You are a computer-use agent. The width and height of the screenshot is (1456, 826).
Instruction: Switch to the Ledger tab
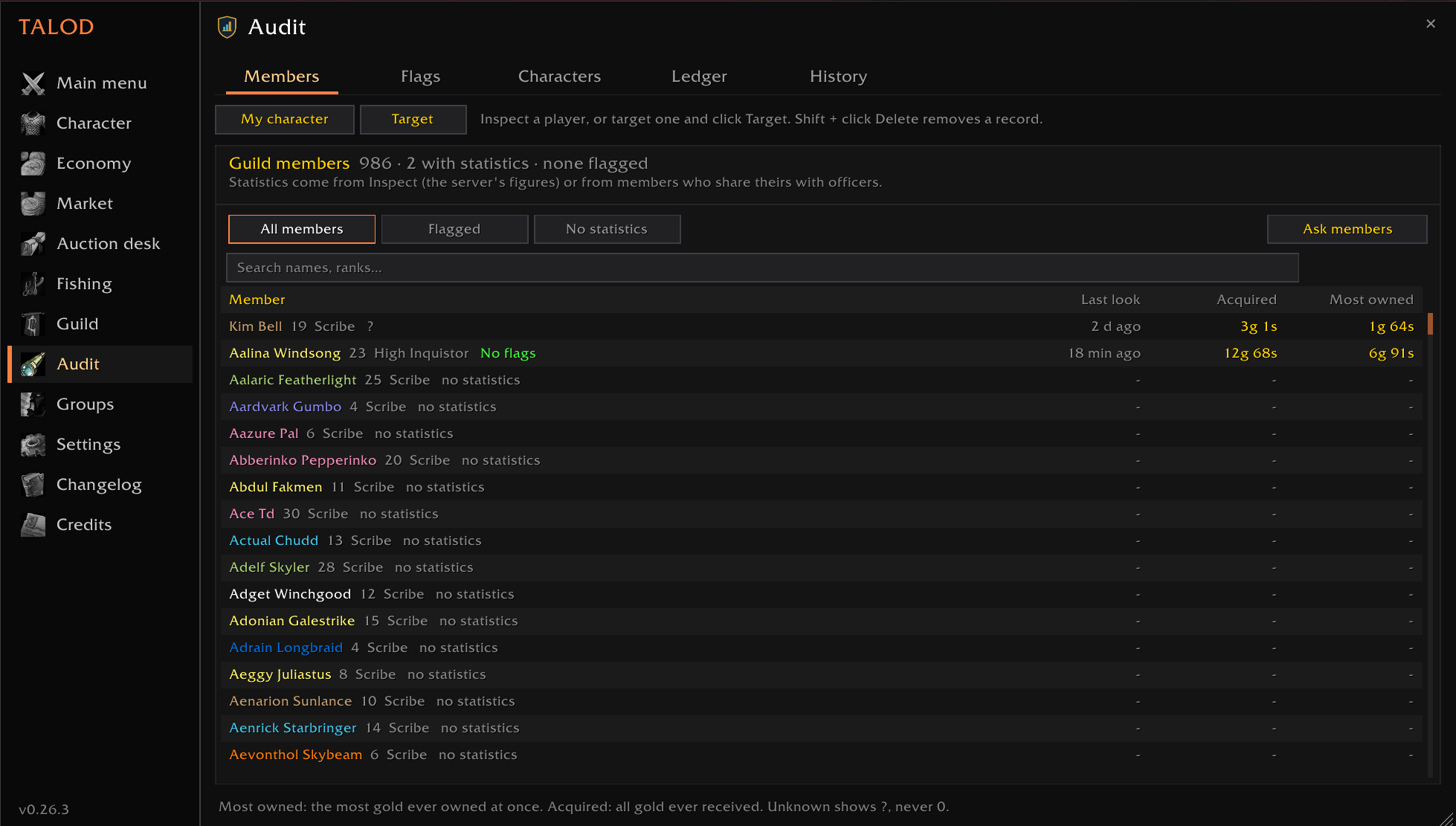pyautogui.click(x=699, y=77)
